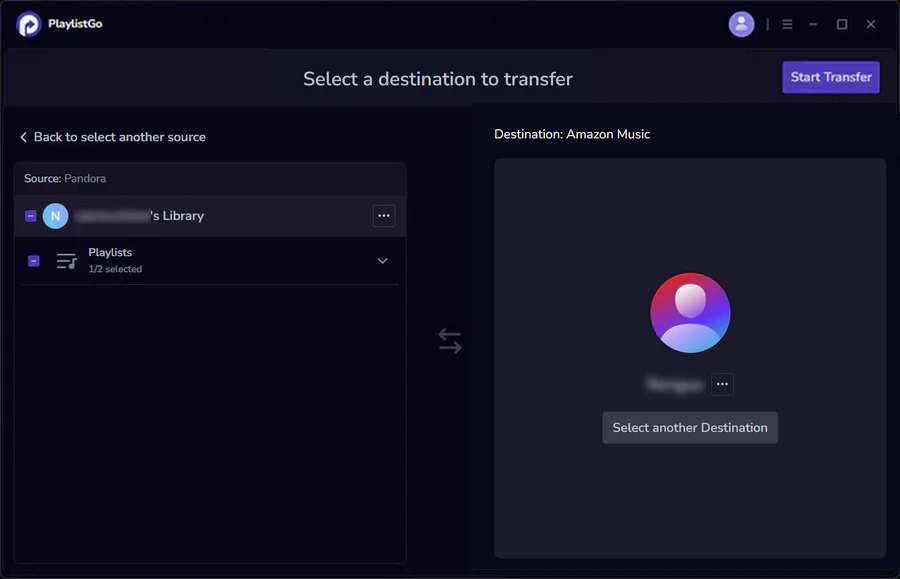Click the Start Transfer button
900x579 pixels.
tap(831, 77)
